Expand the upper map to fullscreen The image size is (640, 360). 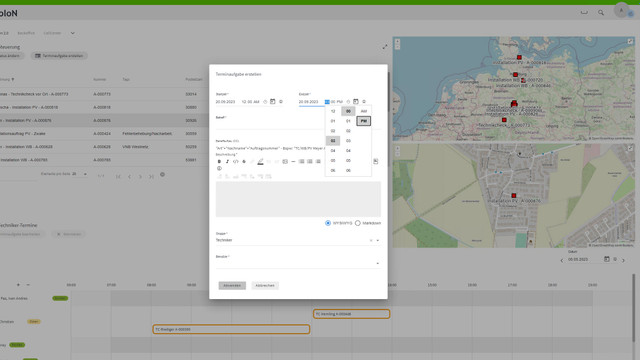630,41
